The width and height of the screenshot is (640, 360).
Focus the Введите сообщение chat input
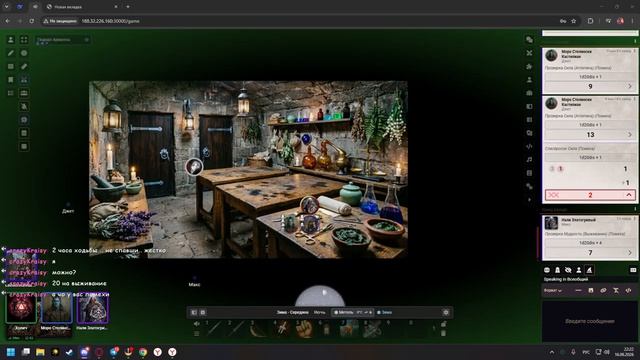(x=589, y=321)
